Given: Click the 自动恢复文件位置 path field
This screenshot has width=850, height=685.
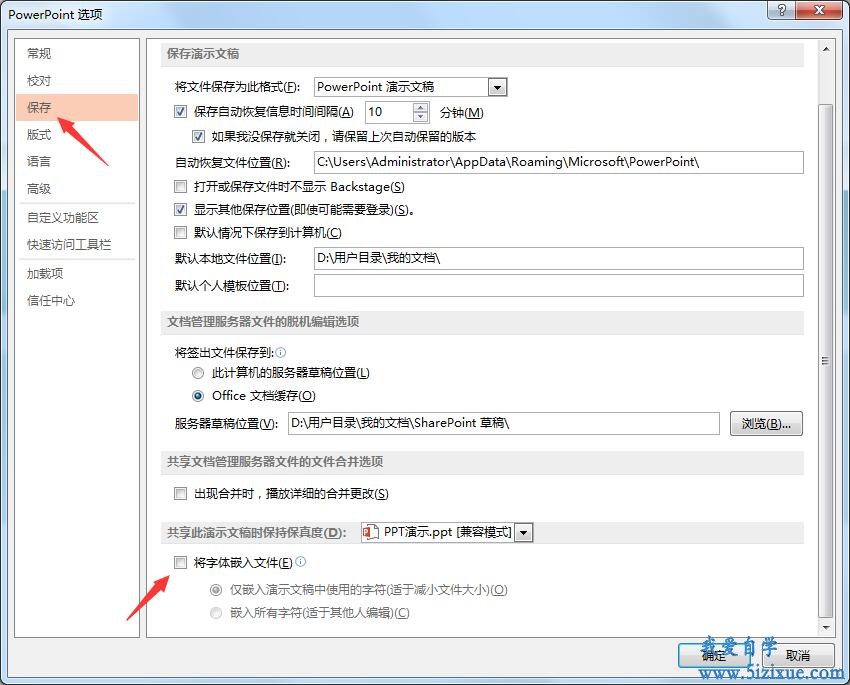Looking at the screenshot, I should 558,162.
